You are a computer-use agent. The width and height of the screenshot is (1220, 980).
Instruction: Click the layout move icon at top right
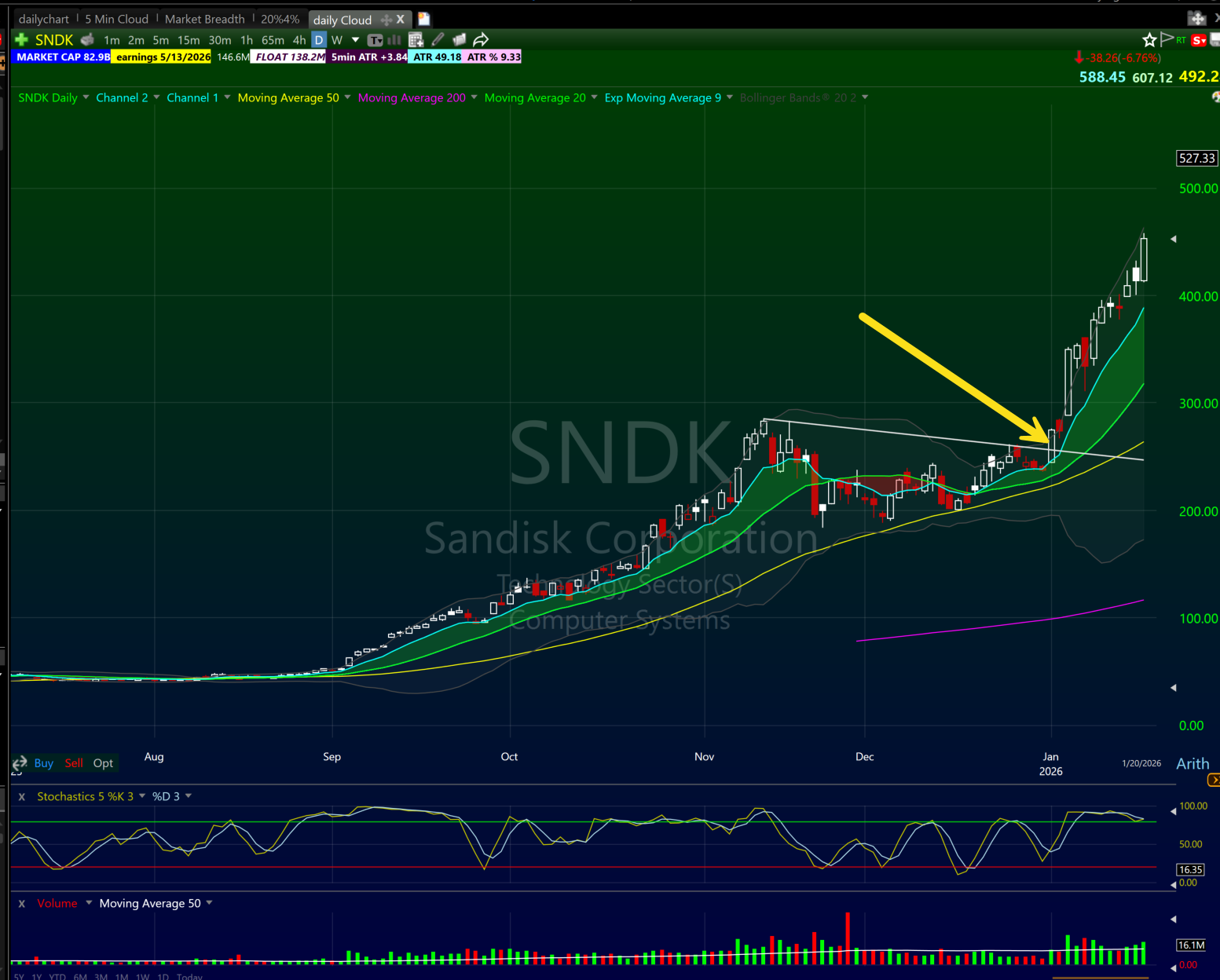pos(1196,18)
